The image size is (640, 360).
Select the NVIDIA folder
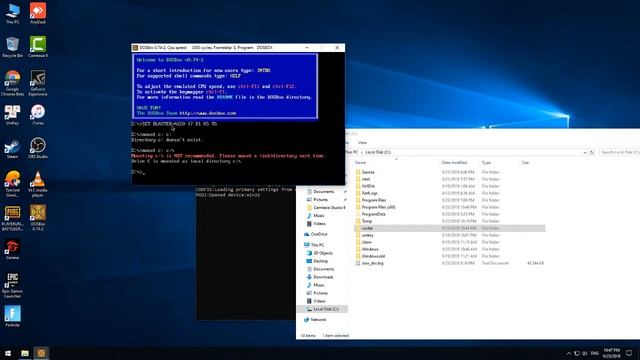[x=449, y=186]
